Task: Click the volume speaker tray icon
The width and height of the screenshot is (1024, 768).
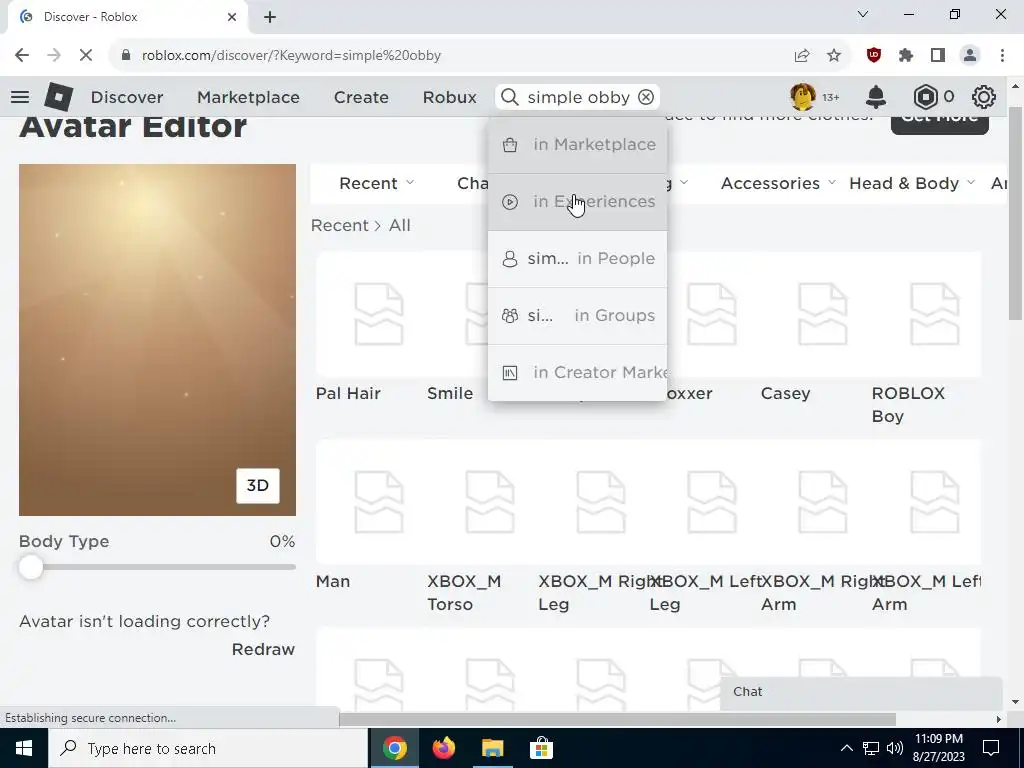Action: pos(895,748)
